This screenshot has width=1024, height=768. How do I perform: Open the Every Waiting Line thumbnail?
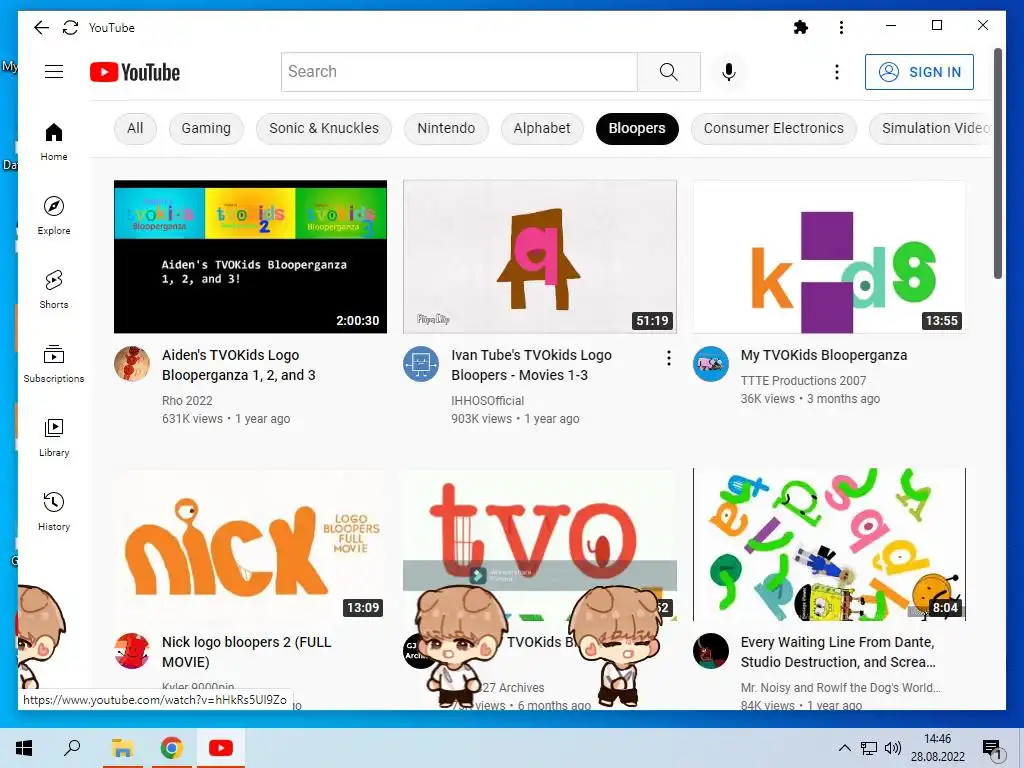(829, 544)
